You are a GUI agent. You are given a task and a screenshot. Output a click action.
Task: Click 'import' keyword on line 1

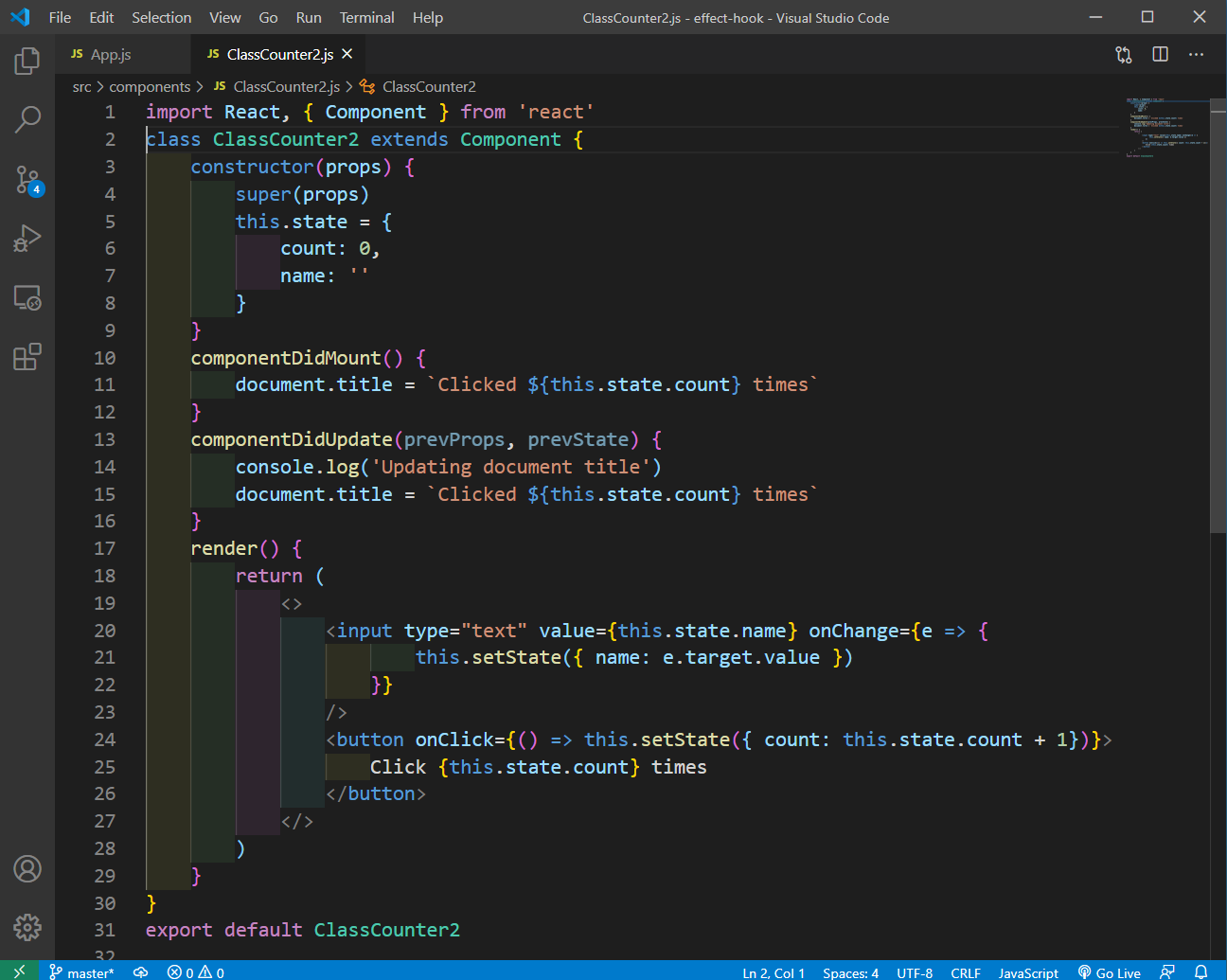(179, 112)
